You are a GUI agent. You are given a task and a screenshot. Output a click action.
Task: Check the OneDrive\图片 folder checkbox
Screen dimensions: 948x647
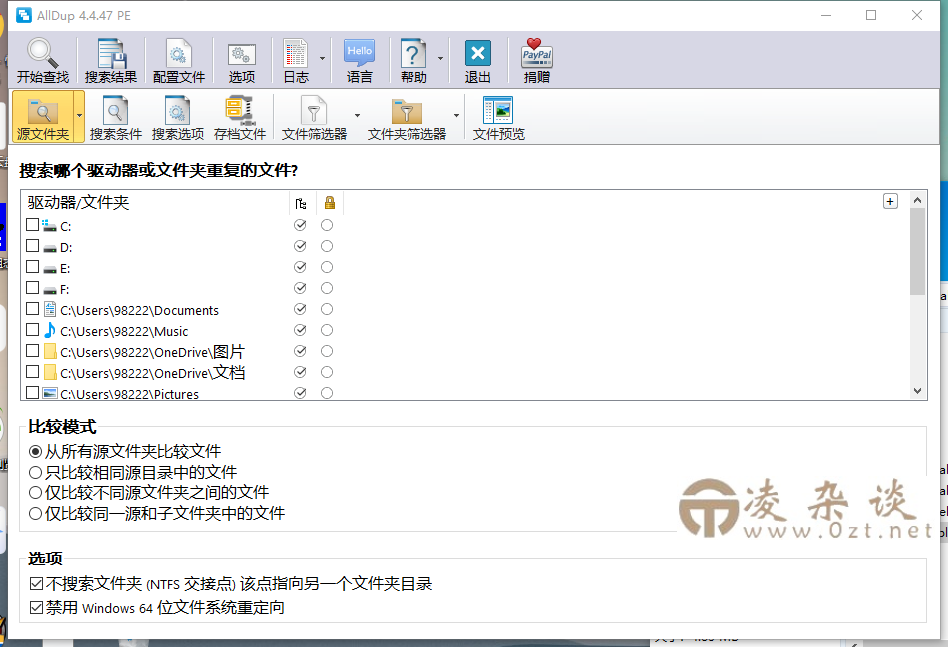coord(33,351)
